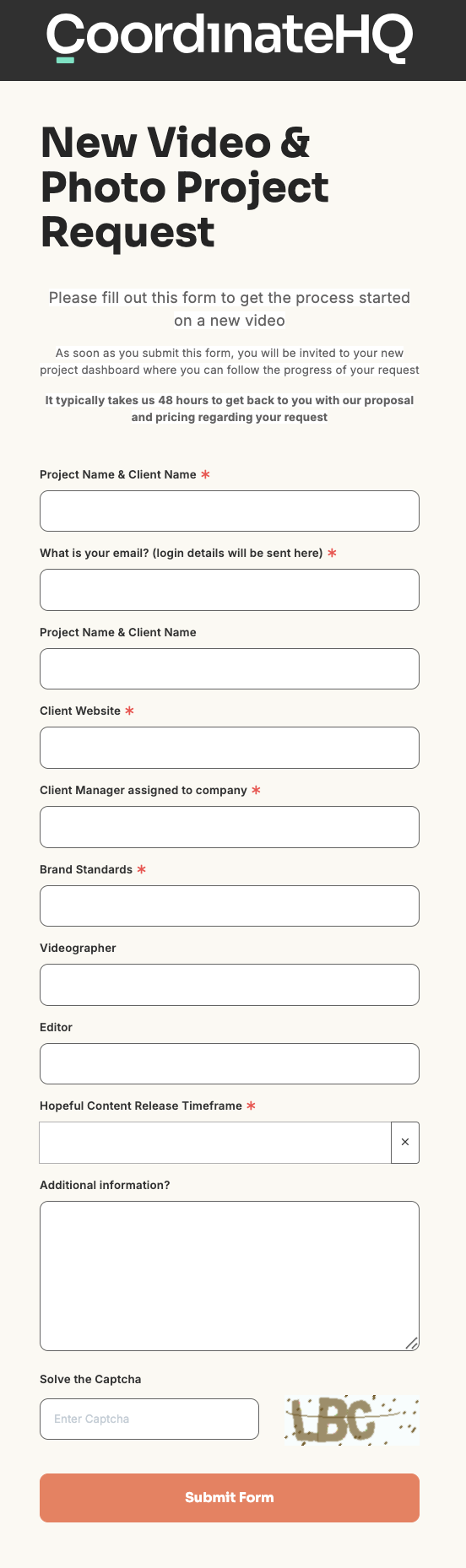Grab the Additional information textarea resize handle

(411, 1343)
